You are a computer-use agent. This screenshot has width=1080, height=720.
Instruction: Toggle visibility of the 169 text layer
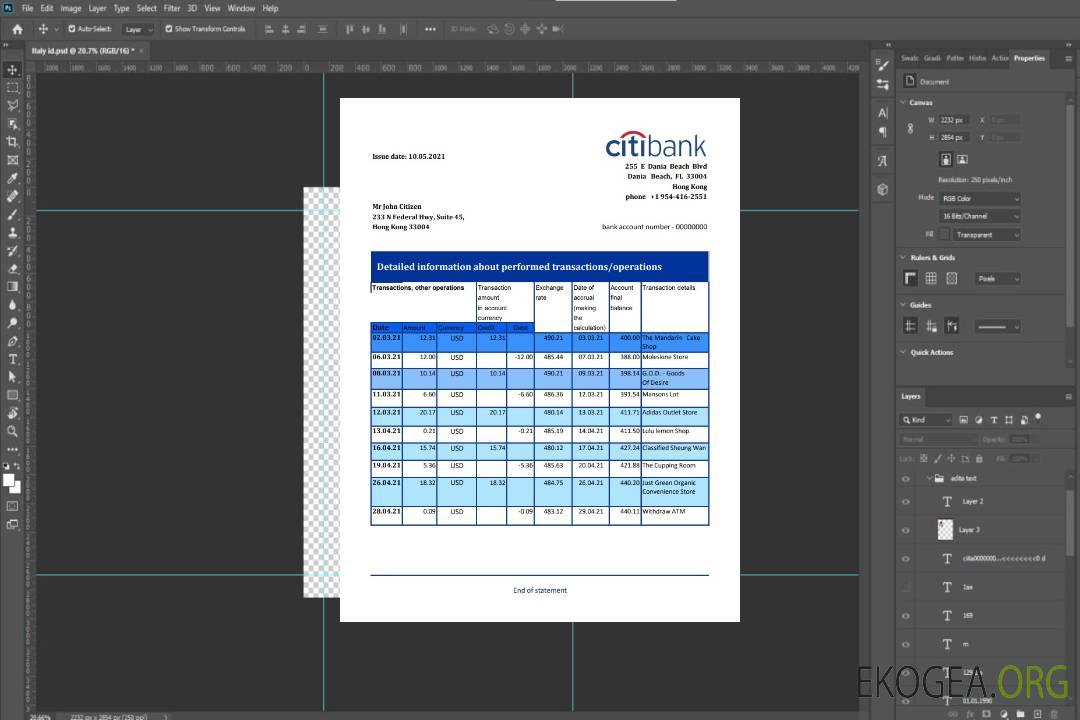[x=906, y=615]
